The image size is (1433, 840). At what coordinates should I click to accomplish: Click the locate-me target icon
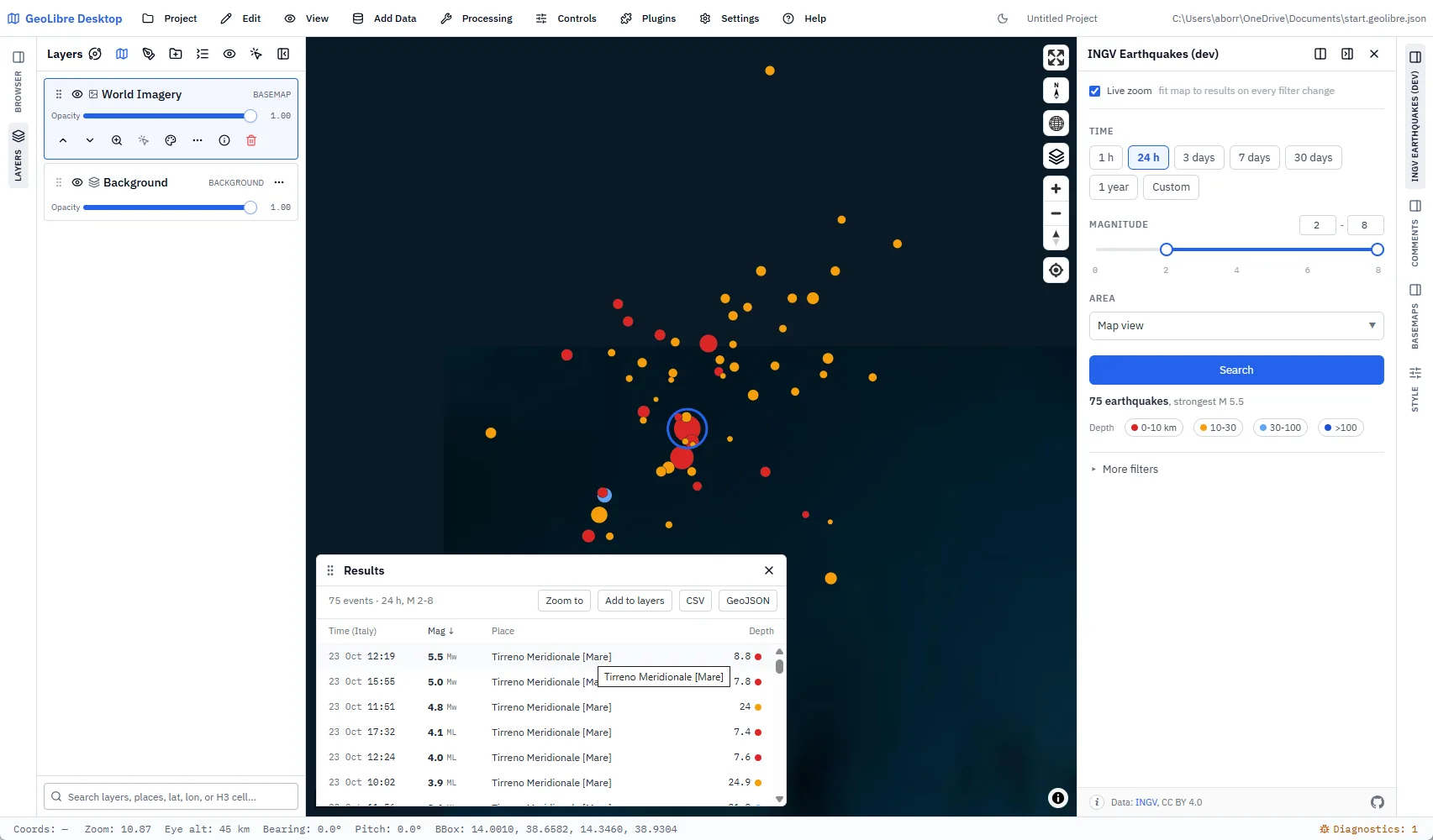point(1056,270)
